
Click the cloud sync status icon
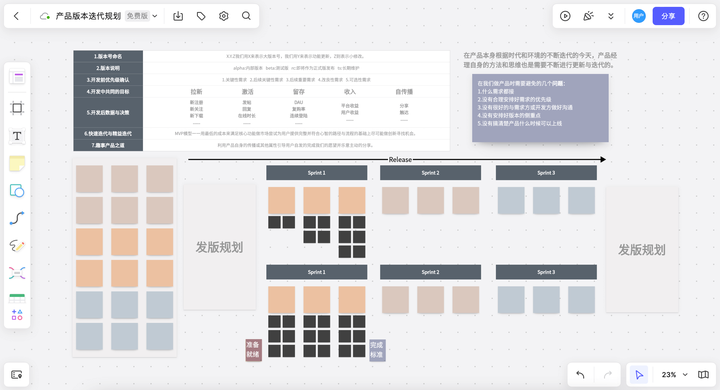(45, 16)
